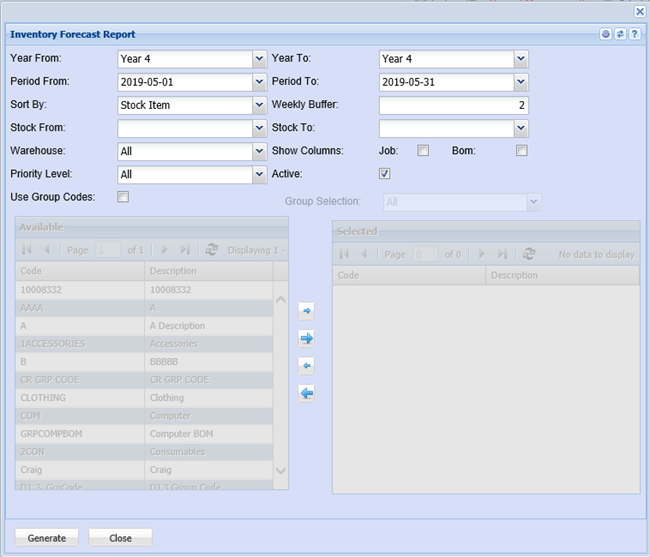Click the refresh icon in panel header
The height and width of the screenshot is (557, 650).
tap(620, 34)
